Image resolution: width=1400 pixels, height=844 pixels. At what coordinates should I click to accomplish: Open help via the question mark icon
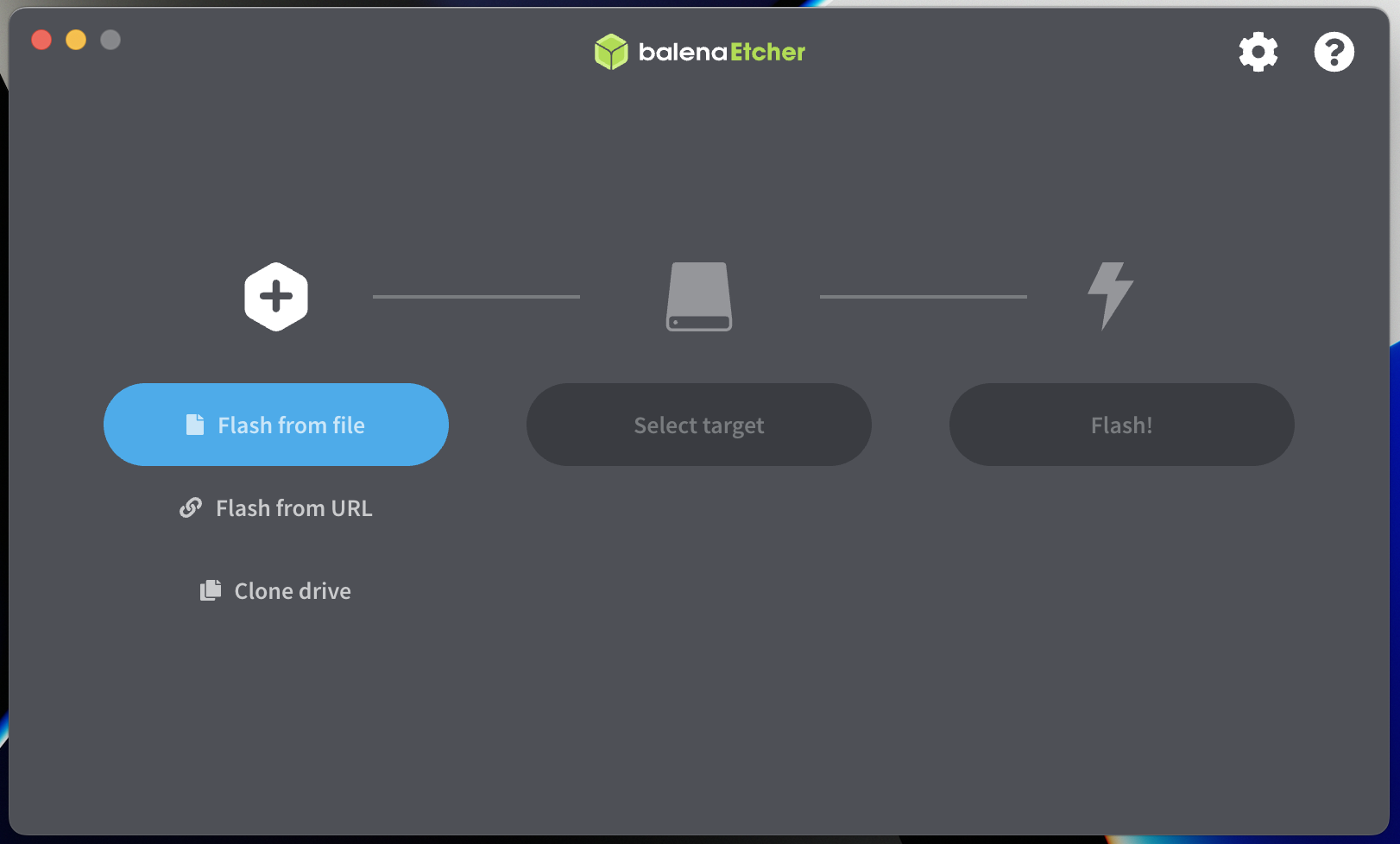[1334, 52]
